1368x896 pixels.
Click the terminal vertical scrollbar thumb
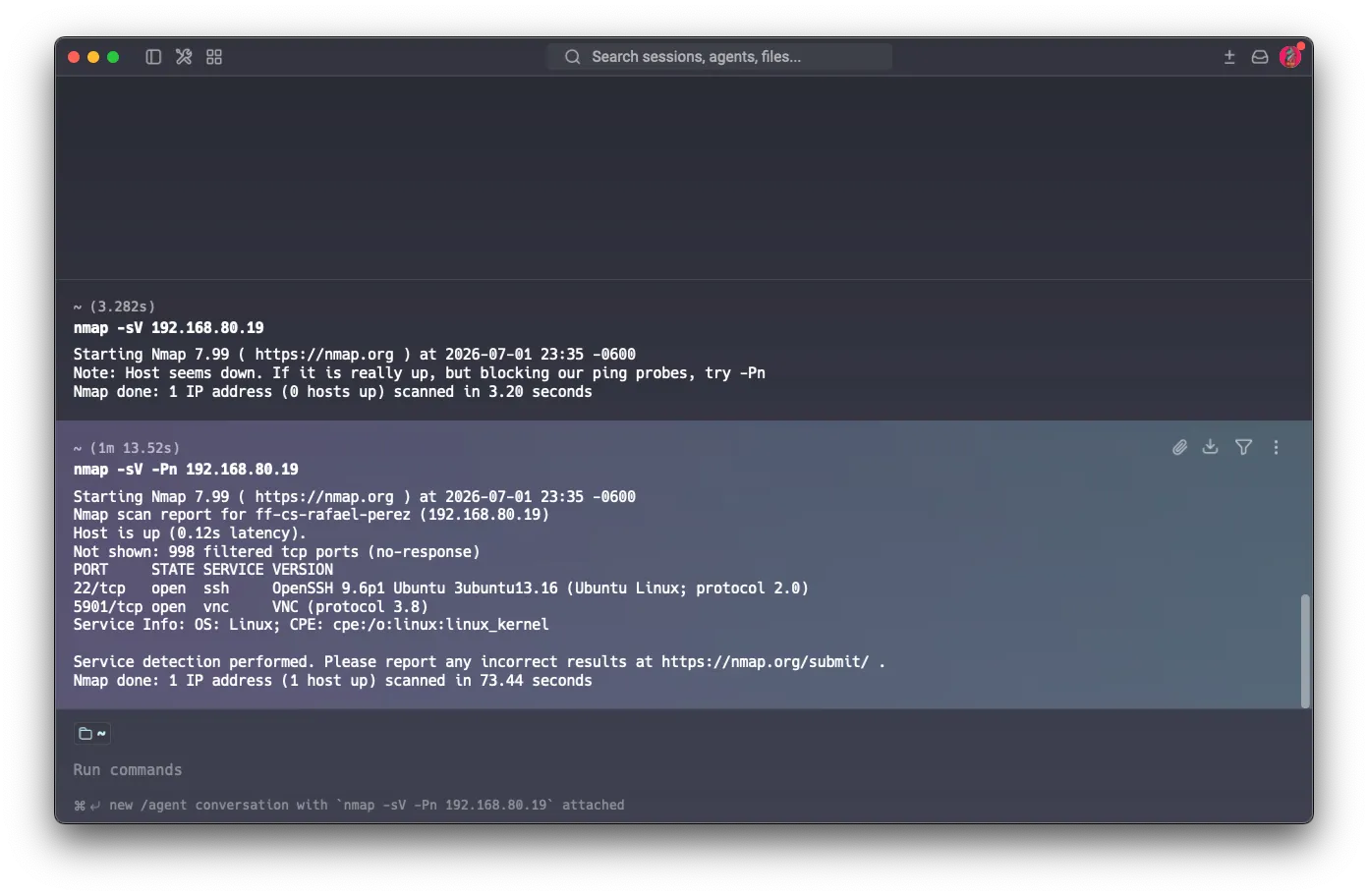(1305, 650)
